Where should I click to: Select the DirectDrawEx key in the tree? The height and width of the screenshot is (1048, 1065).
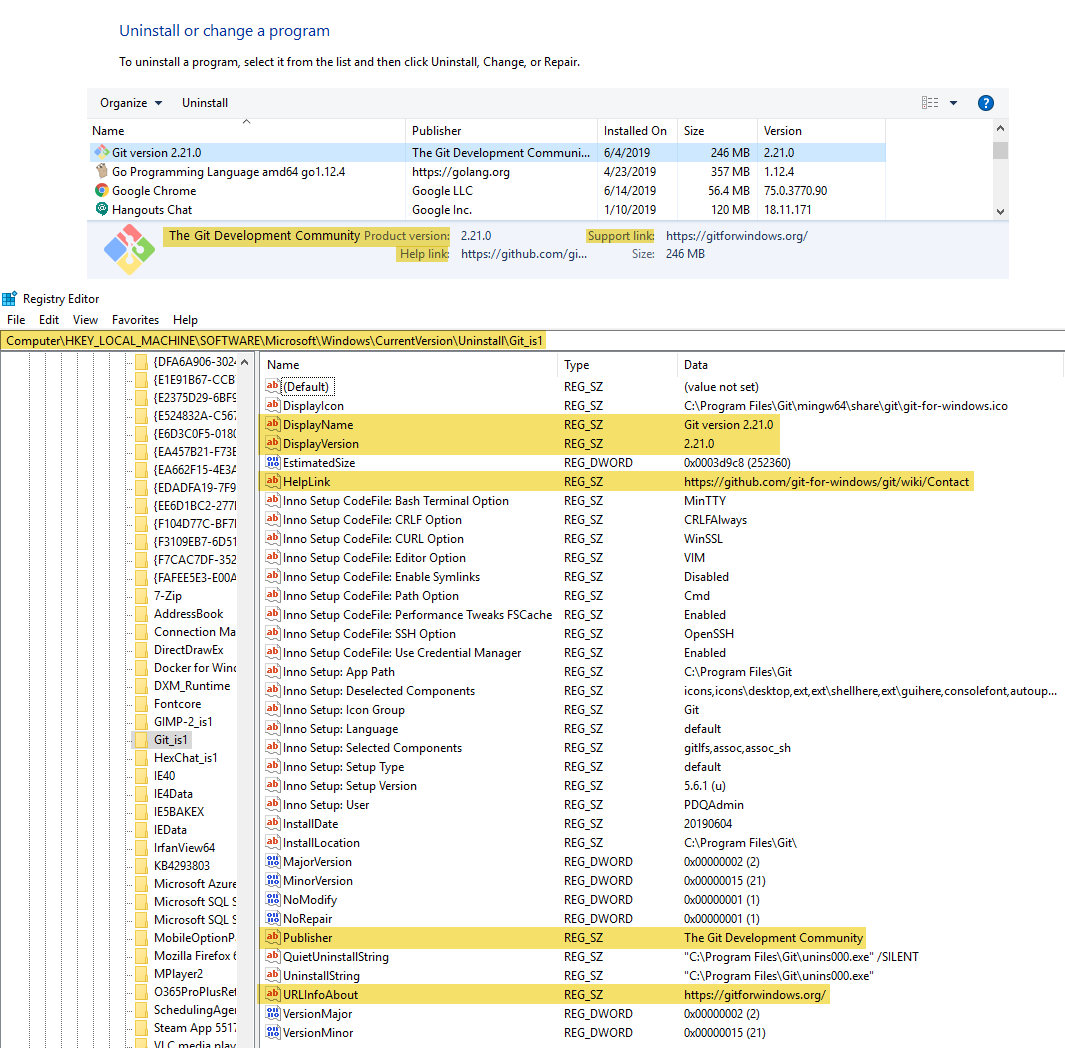tap(188, 649)
